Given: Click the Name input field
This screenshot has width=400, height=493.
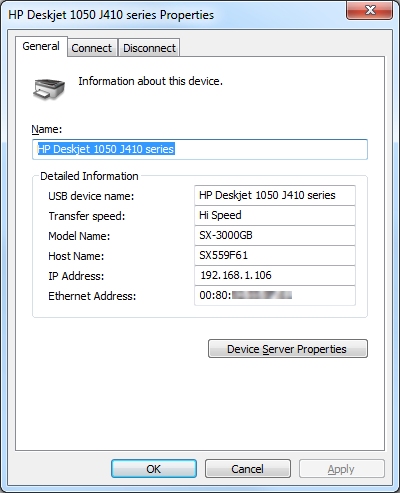Looking at the screenshot, I should pyautogui.click(x=200, y=149).
